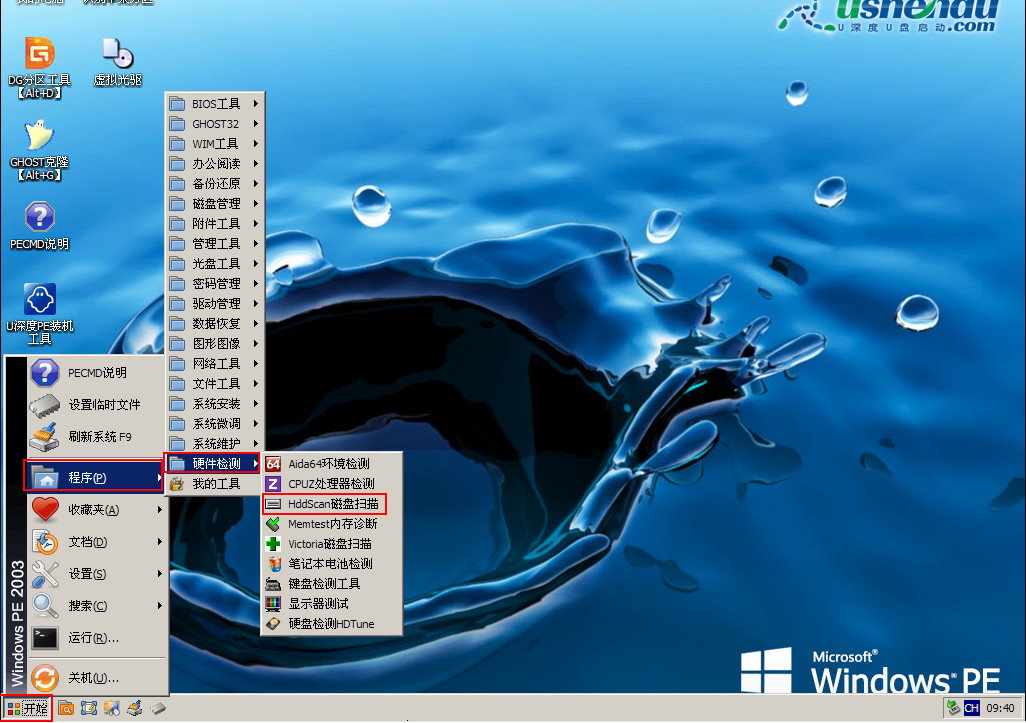The image size is (1026, 723).
Task: Open the 虚拟光驱 desktop icon
Action: (x=118, y=62)
